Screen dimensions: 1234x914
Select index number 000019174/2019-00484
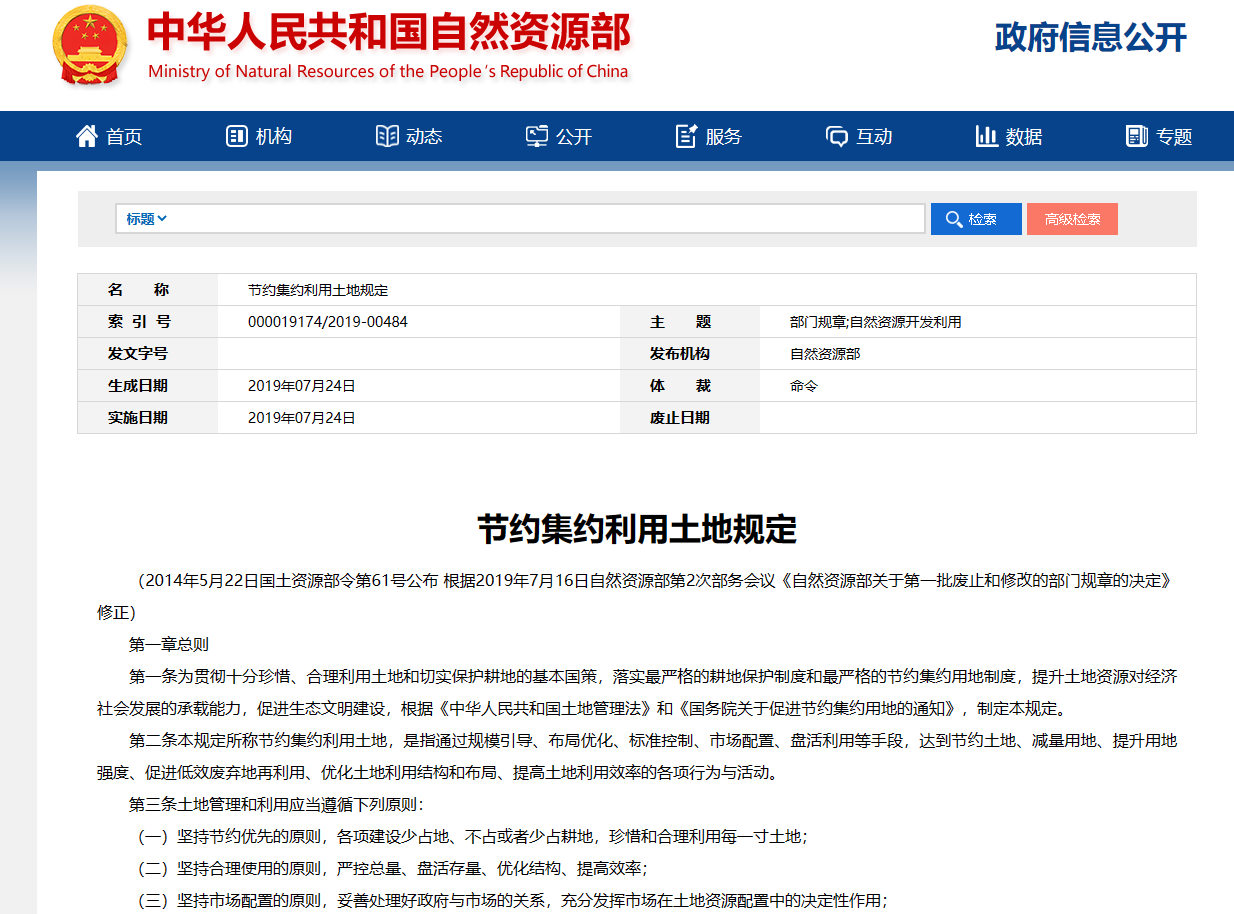tap(328, 322)
